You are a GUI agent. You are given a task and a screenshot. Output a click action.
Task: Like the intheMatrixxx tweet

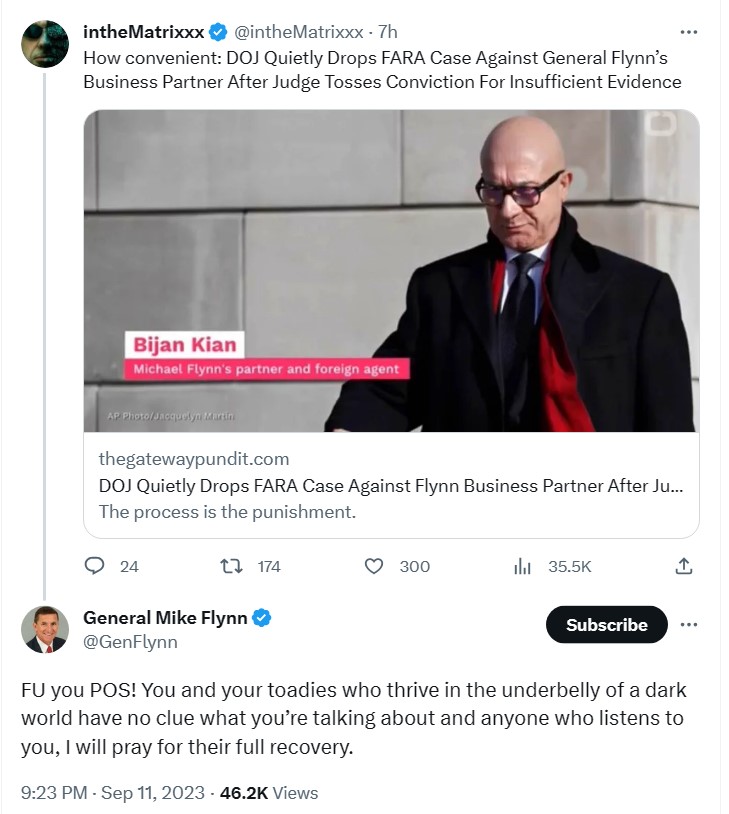pos(374,566)
